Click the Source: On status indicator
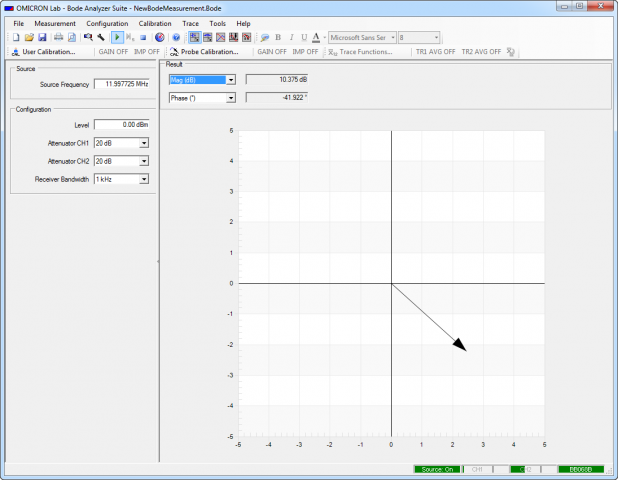The width and height of the screenshot is (618, 480). 437,469
